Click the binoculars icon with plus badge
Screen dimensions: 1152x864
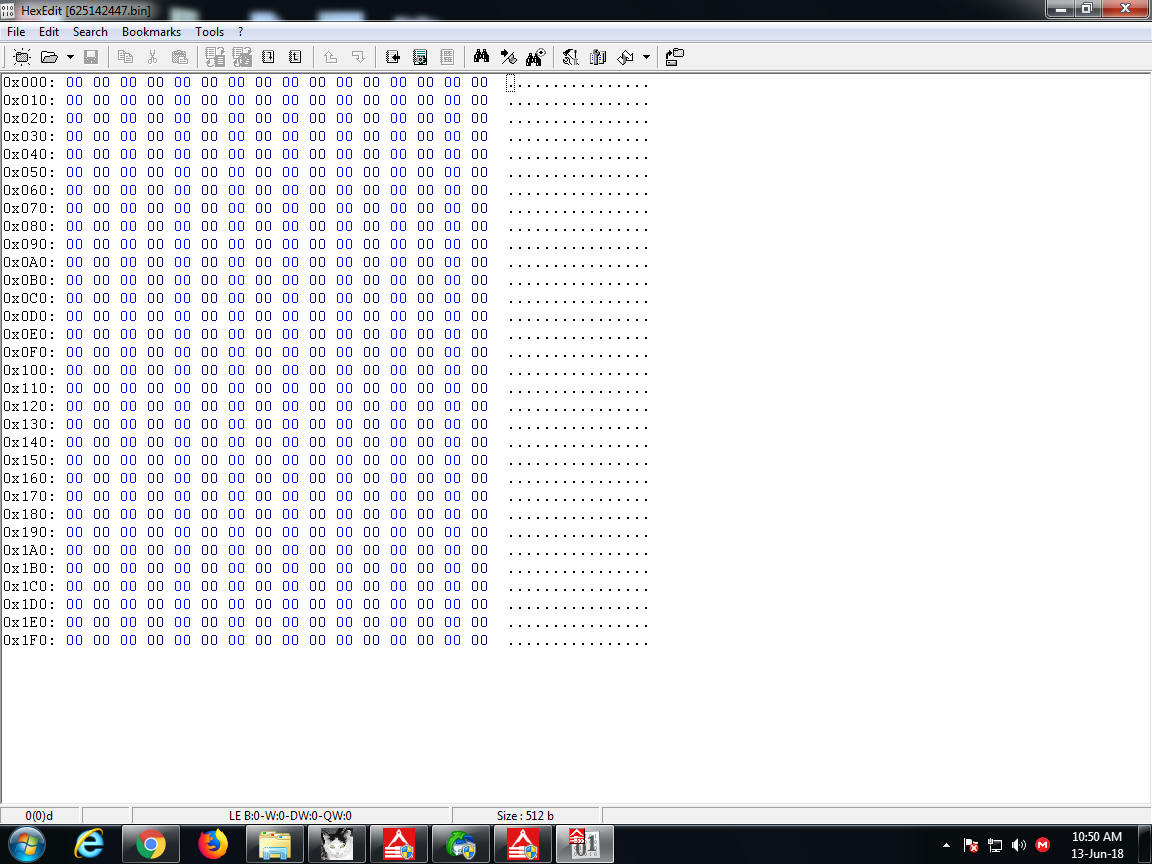coord(536,57)
